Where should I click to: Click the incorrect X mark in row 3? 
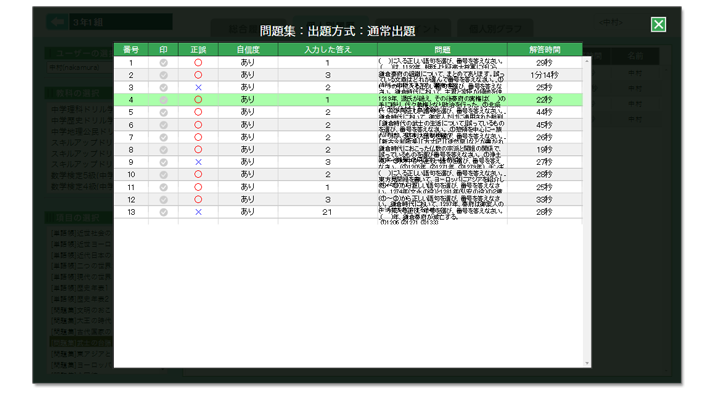point(198,88)
